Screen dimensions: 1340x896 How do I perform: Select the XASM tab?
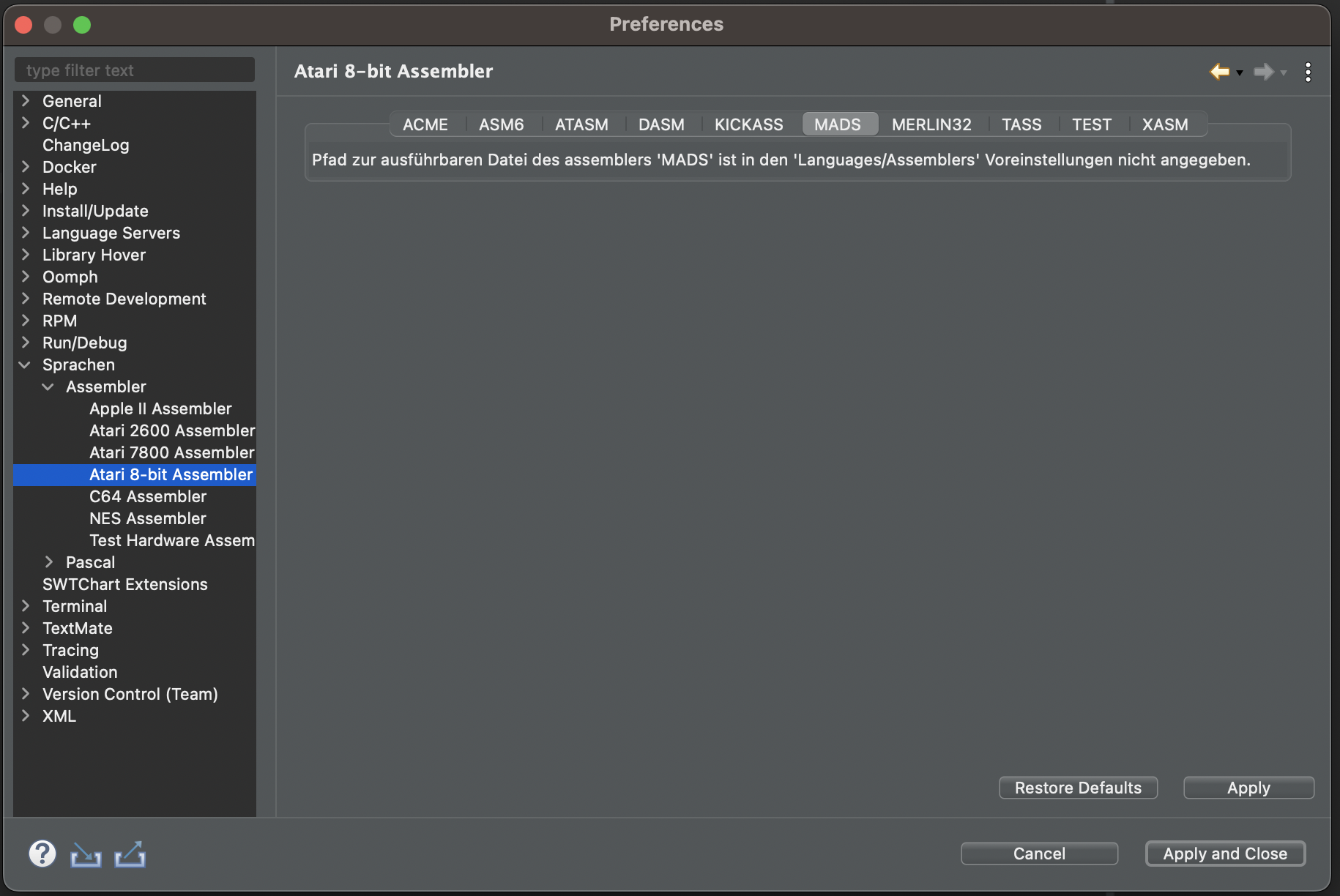point(1164,124)
